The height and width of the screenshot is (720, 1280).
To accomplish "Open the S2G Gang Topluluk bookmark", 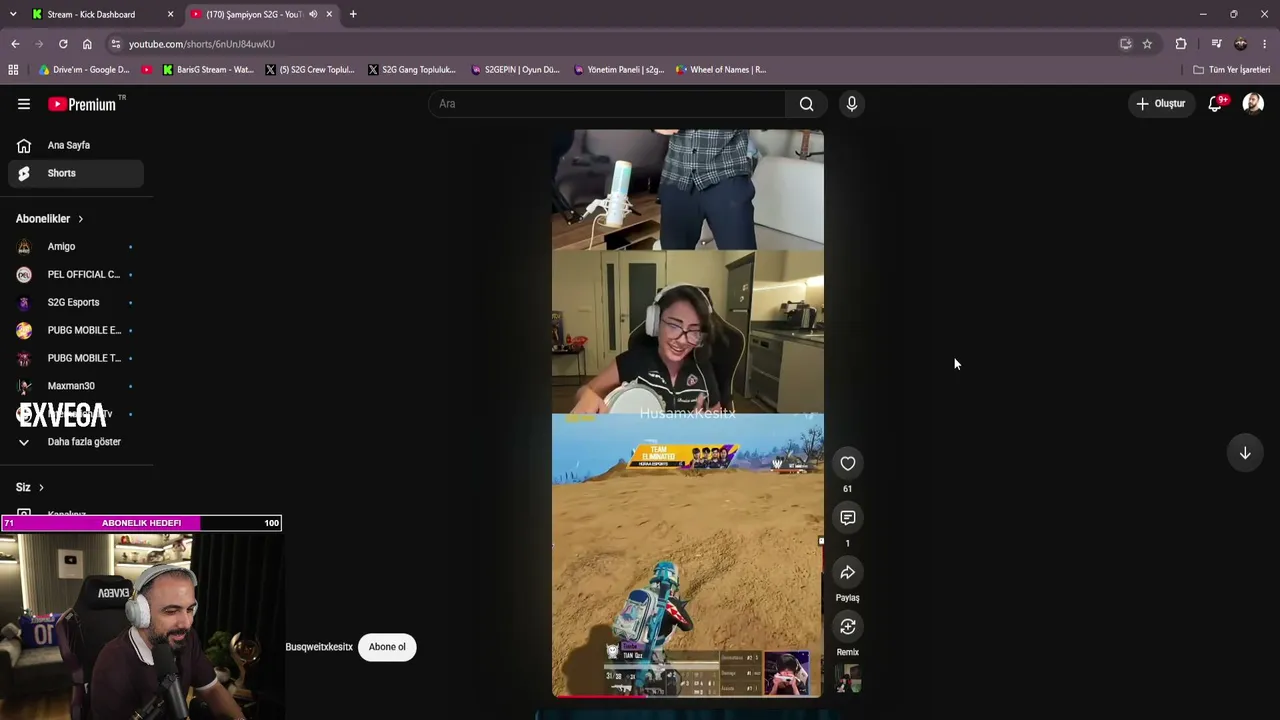I will click(x=412, y=70).
